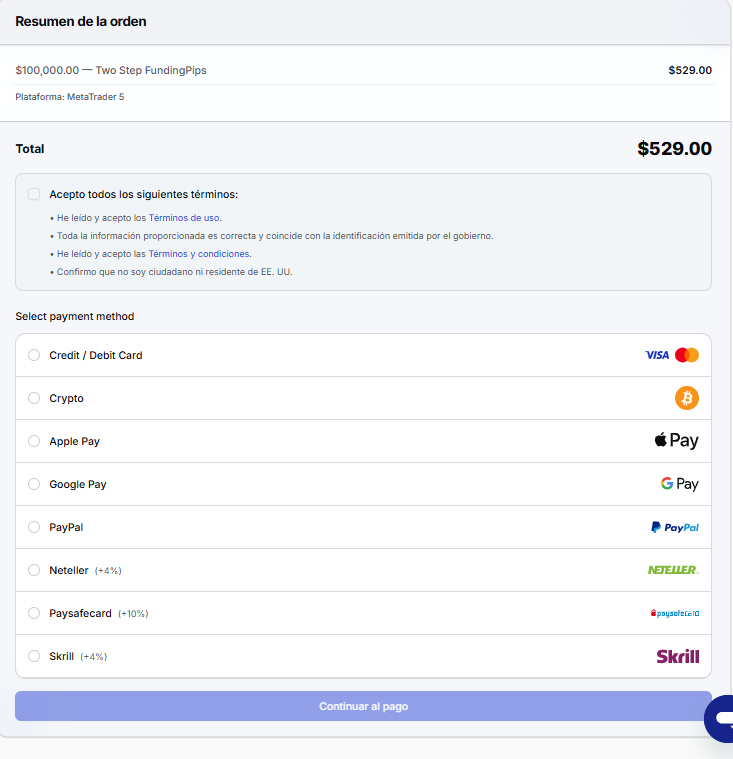Image resolution: width=733 pixels, height=759 pixels.
Task: Click the 'Continuar al pago' button
Action: point(363,706)
